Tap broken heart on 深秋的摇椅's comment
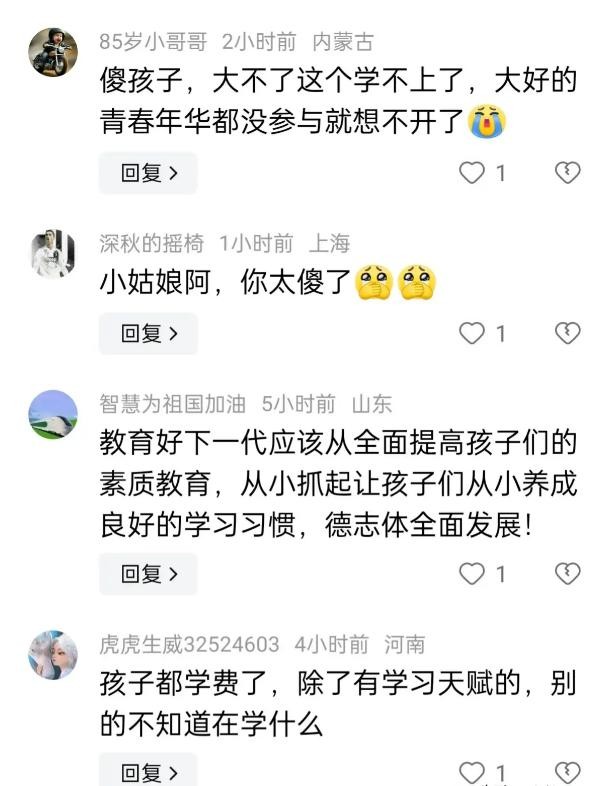 click(x=567, y=333)
